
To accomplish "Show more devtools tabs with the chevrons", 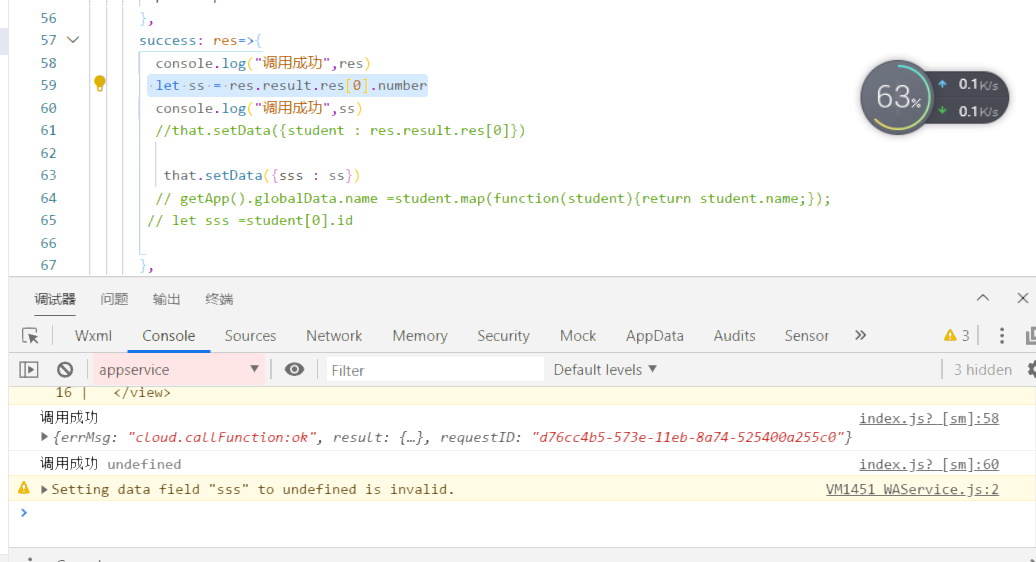I will click(x=860, y=335).
